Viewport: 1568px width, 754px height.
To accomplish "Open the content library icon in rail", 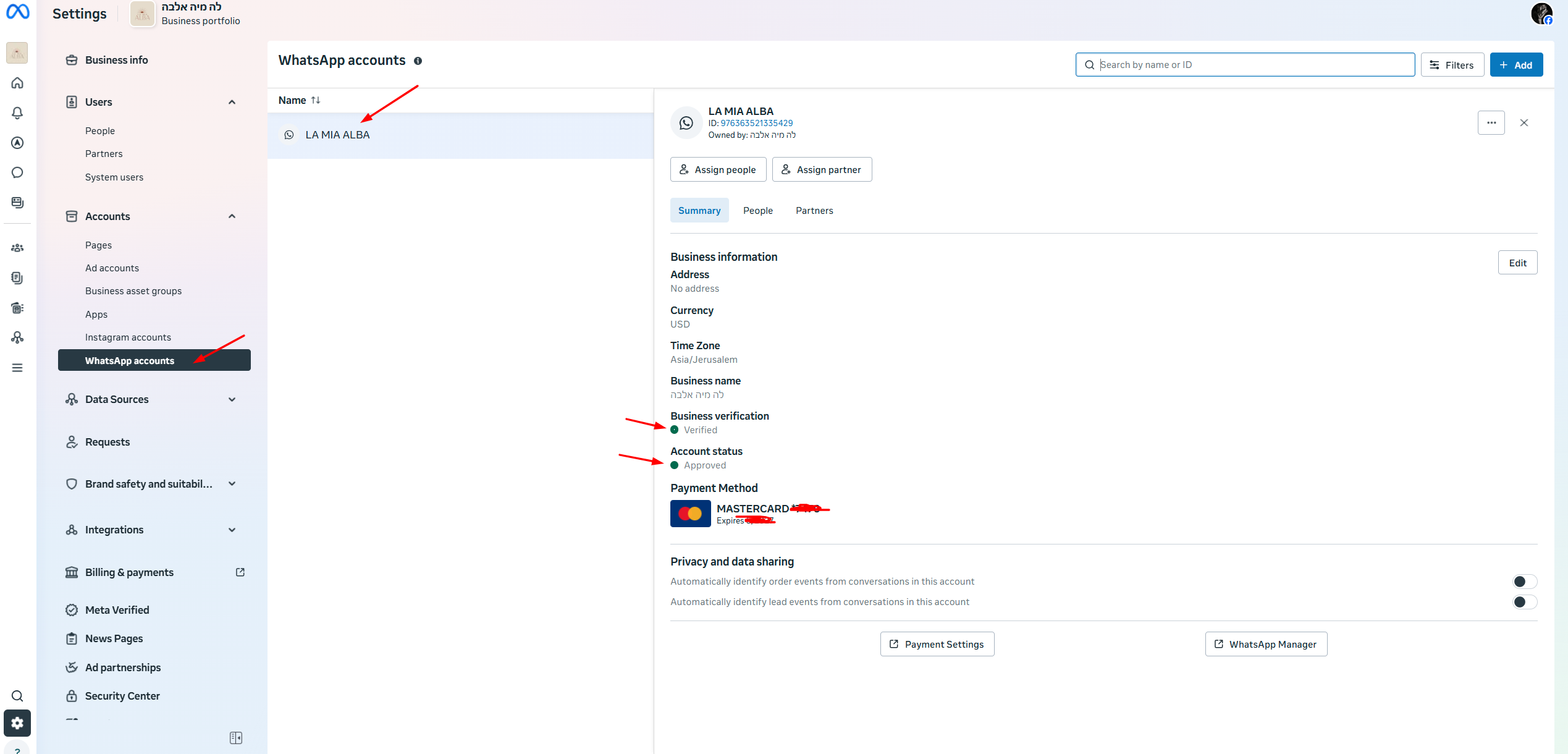I will click(17, 203).
